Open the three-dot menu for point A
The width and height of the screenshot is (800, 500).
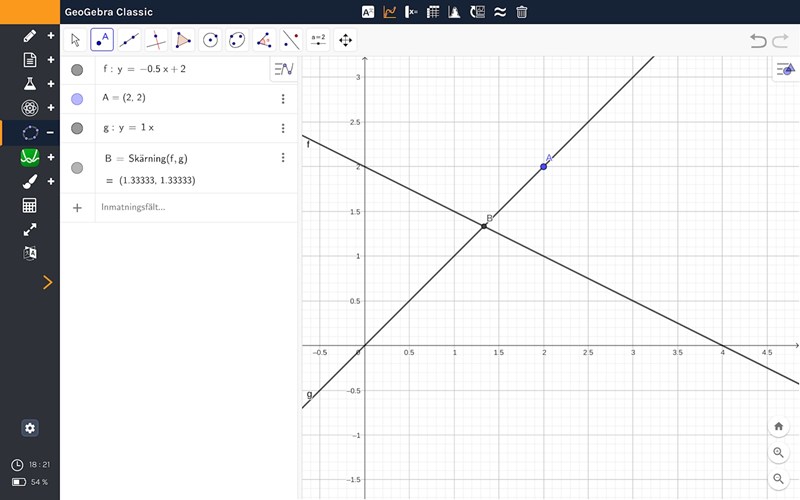tap(283, 99)
